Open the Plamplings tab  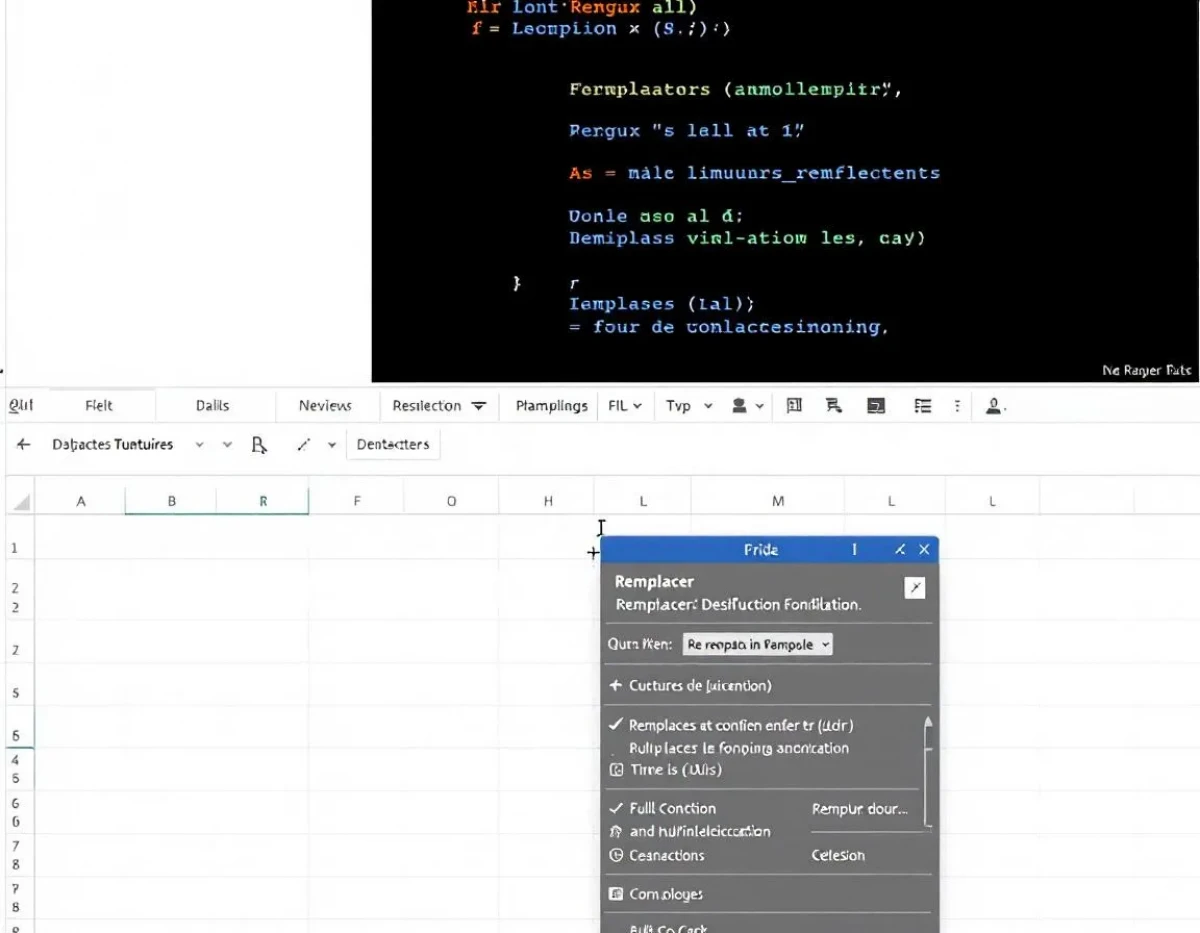click(x=551, y=405)
